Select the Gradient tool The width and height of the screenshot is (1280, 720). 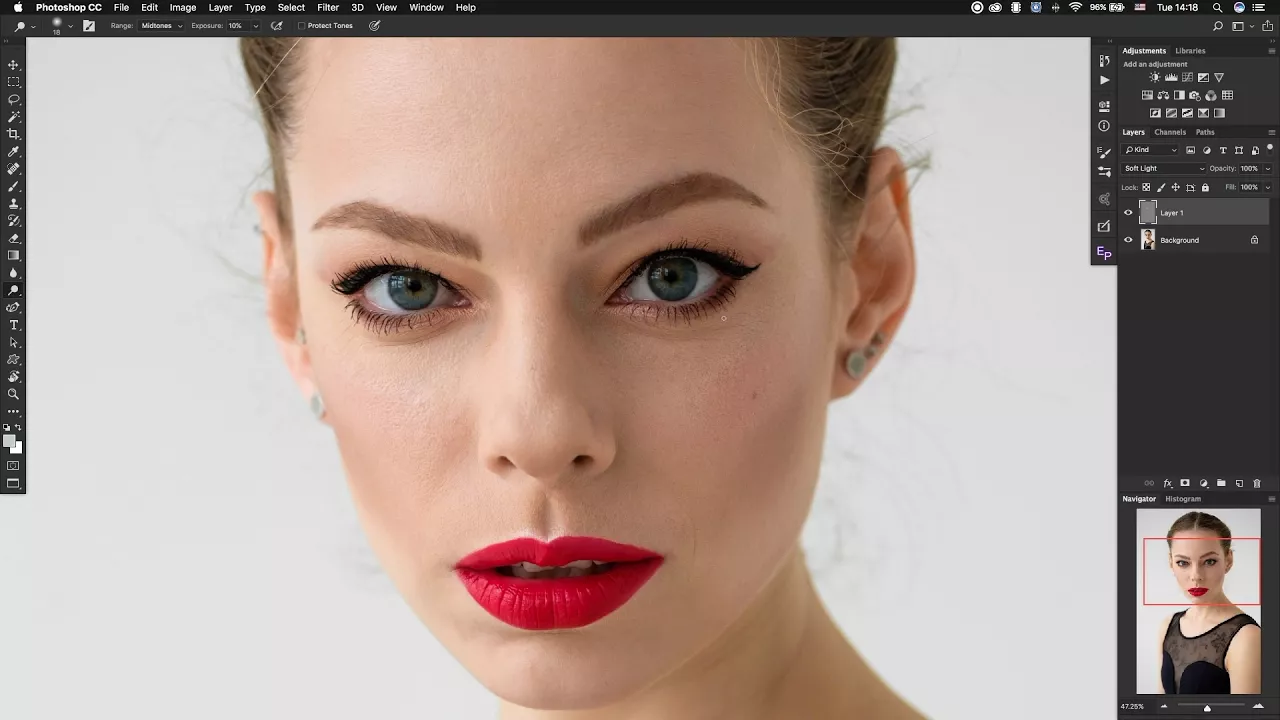(x=13, y=255)
